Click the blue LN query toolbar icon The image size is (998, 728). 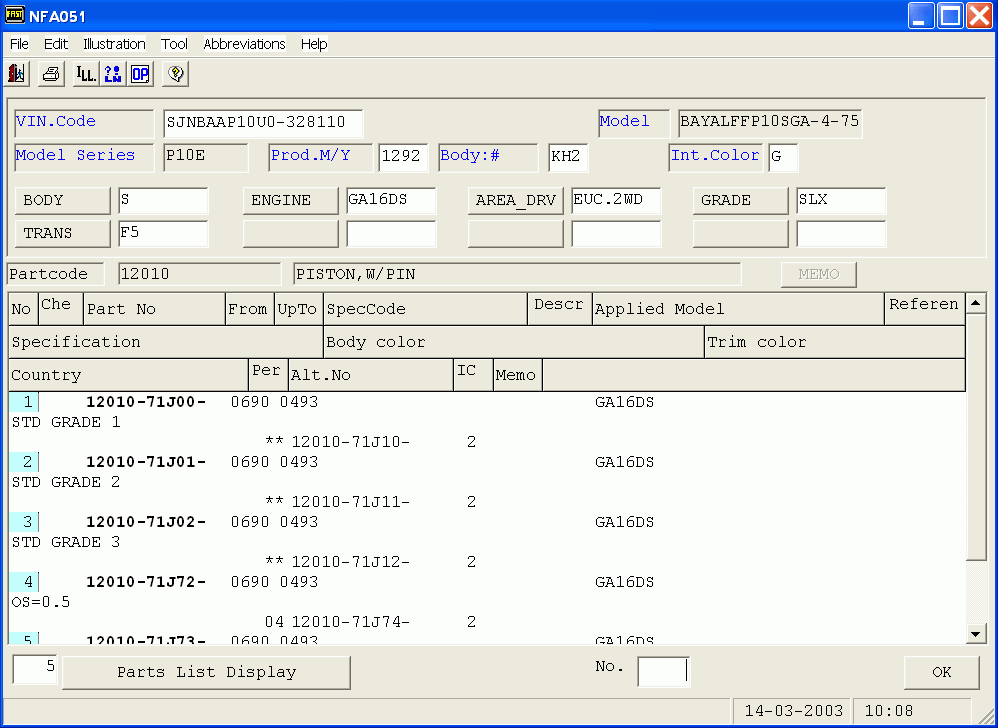[x=113, y=74]
